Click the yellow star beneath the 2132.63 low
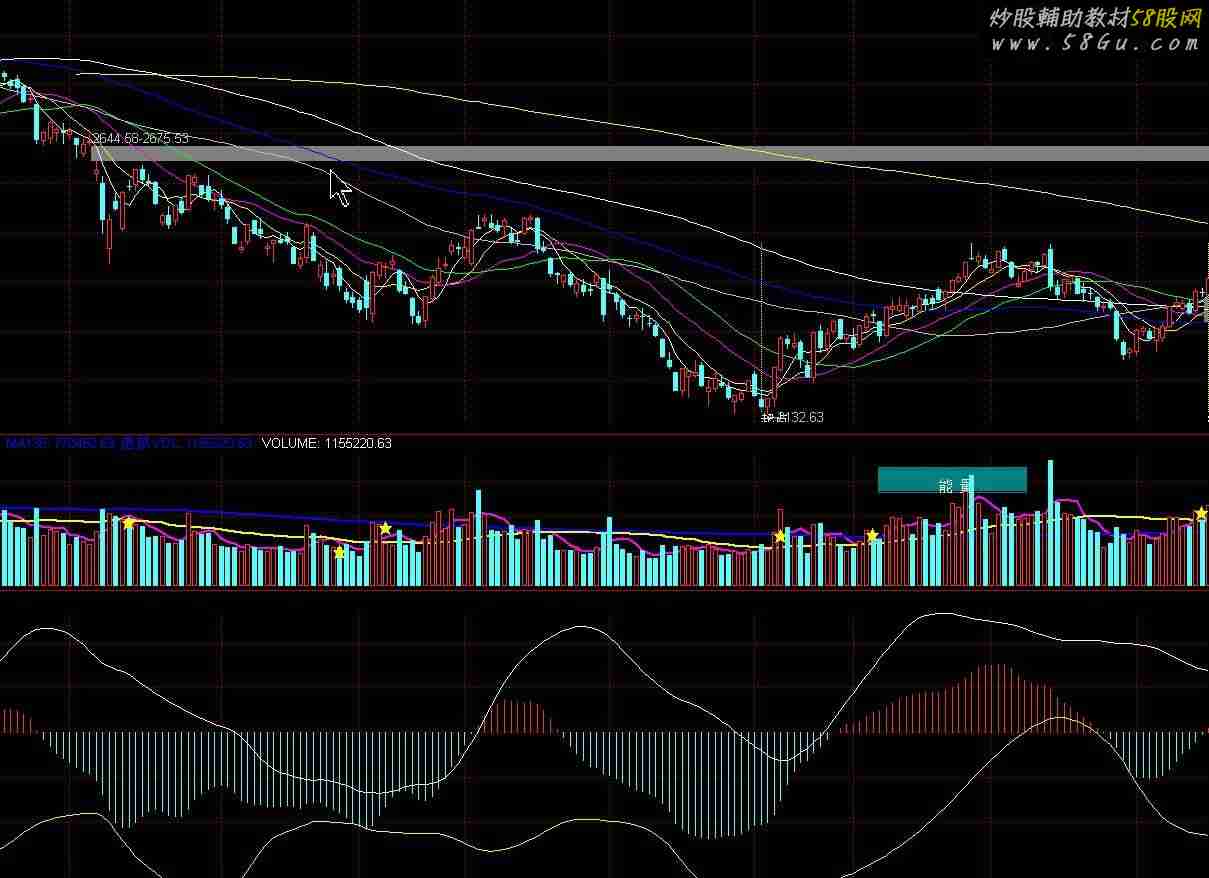The width and height of the screenshot is (1209, 878). point(780,537)
